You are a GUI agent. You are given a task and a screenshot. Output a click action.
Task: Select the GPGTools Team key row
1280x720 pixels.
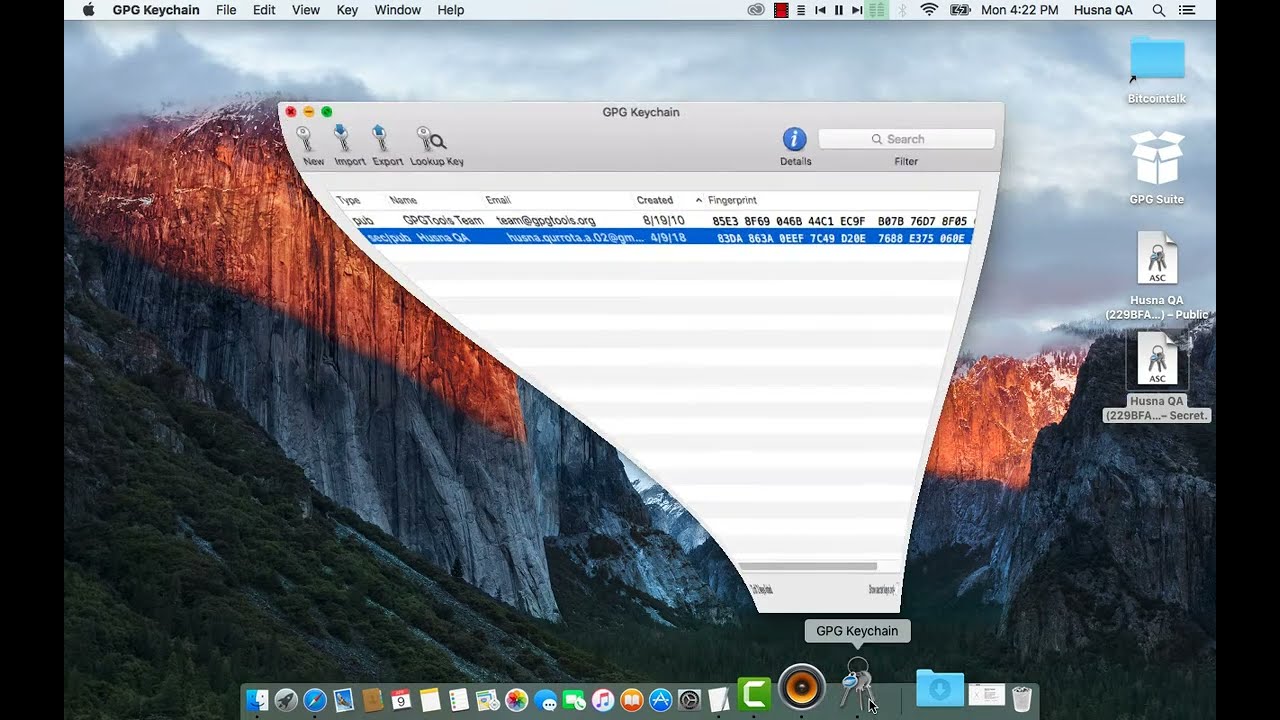pos(660,220)
